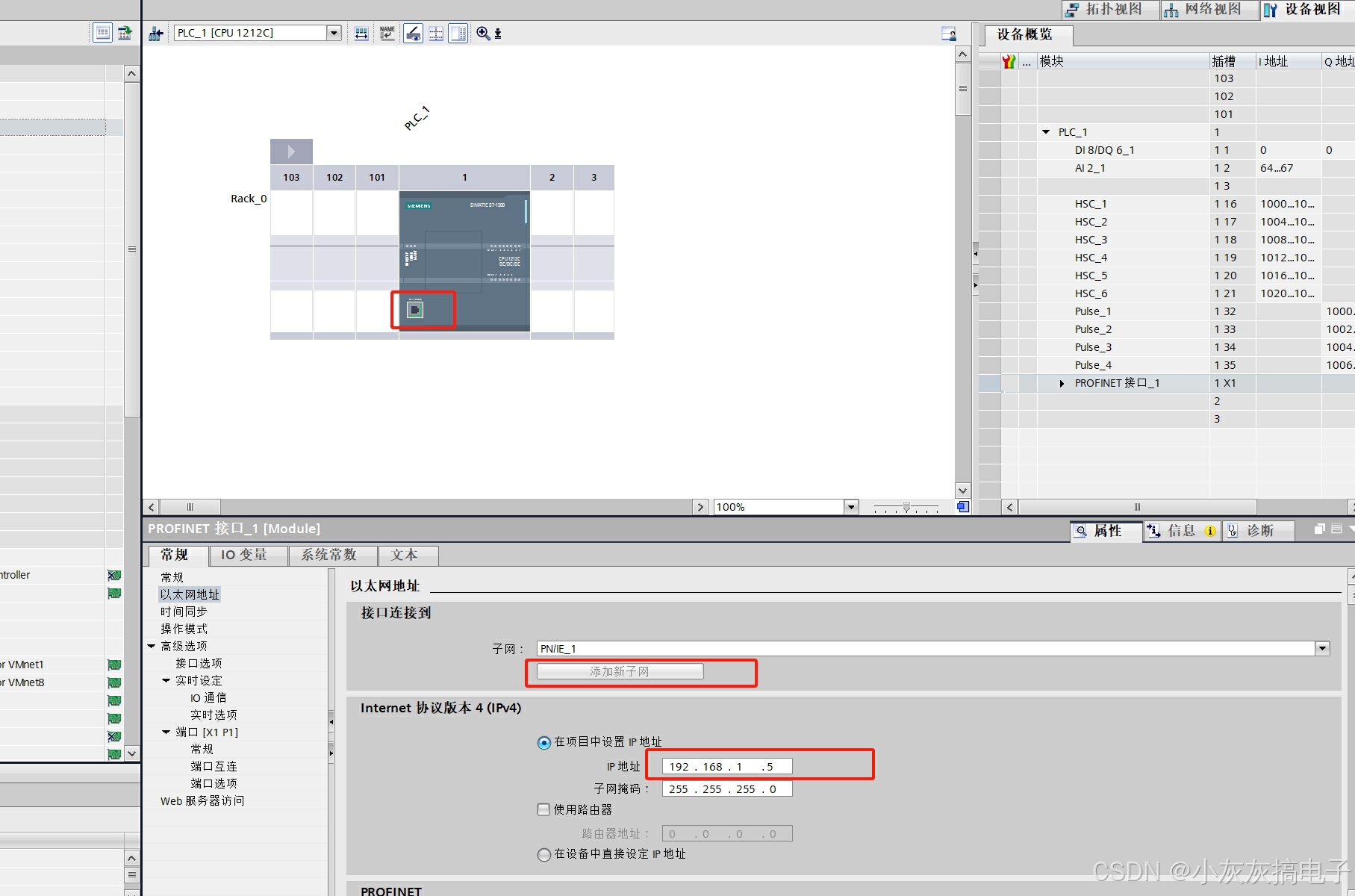Expand the rack arrow above slot 103
This screenshot has width=1355, height=896.
coord(291,152)
